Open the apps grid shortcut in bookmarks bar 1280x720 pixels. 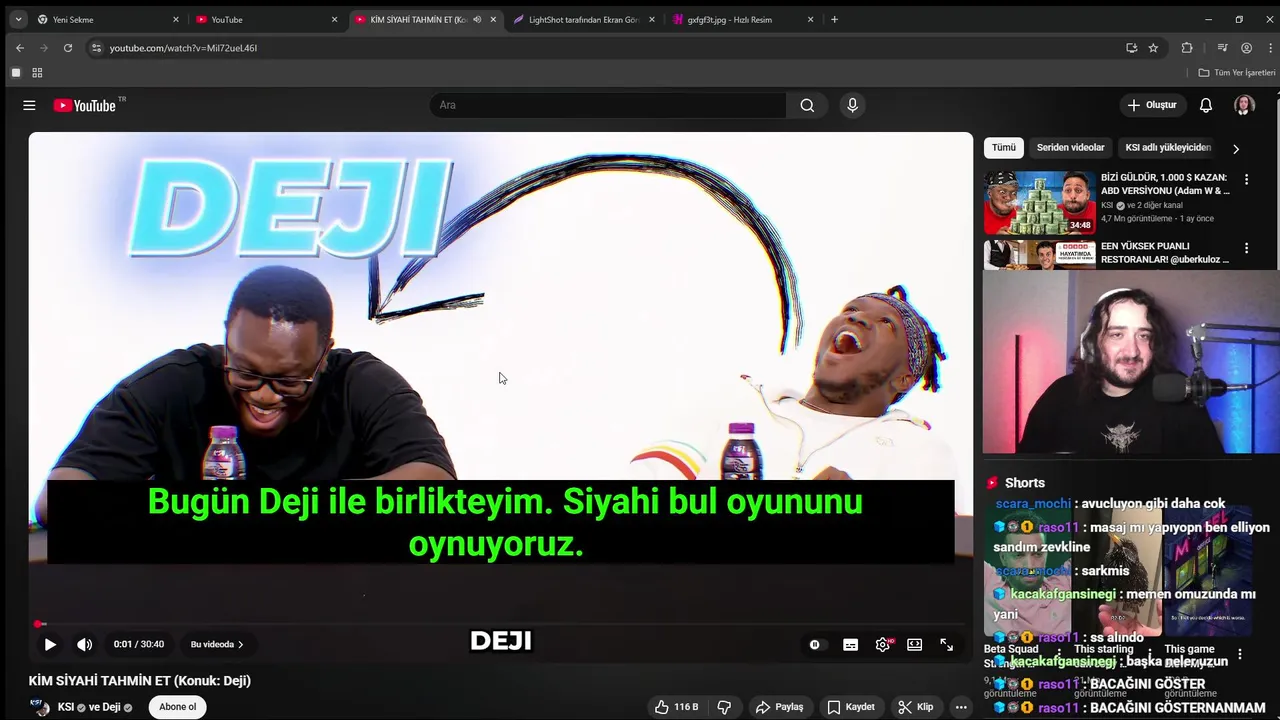tap(37, 73)
